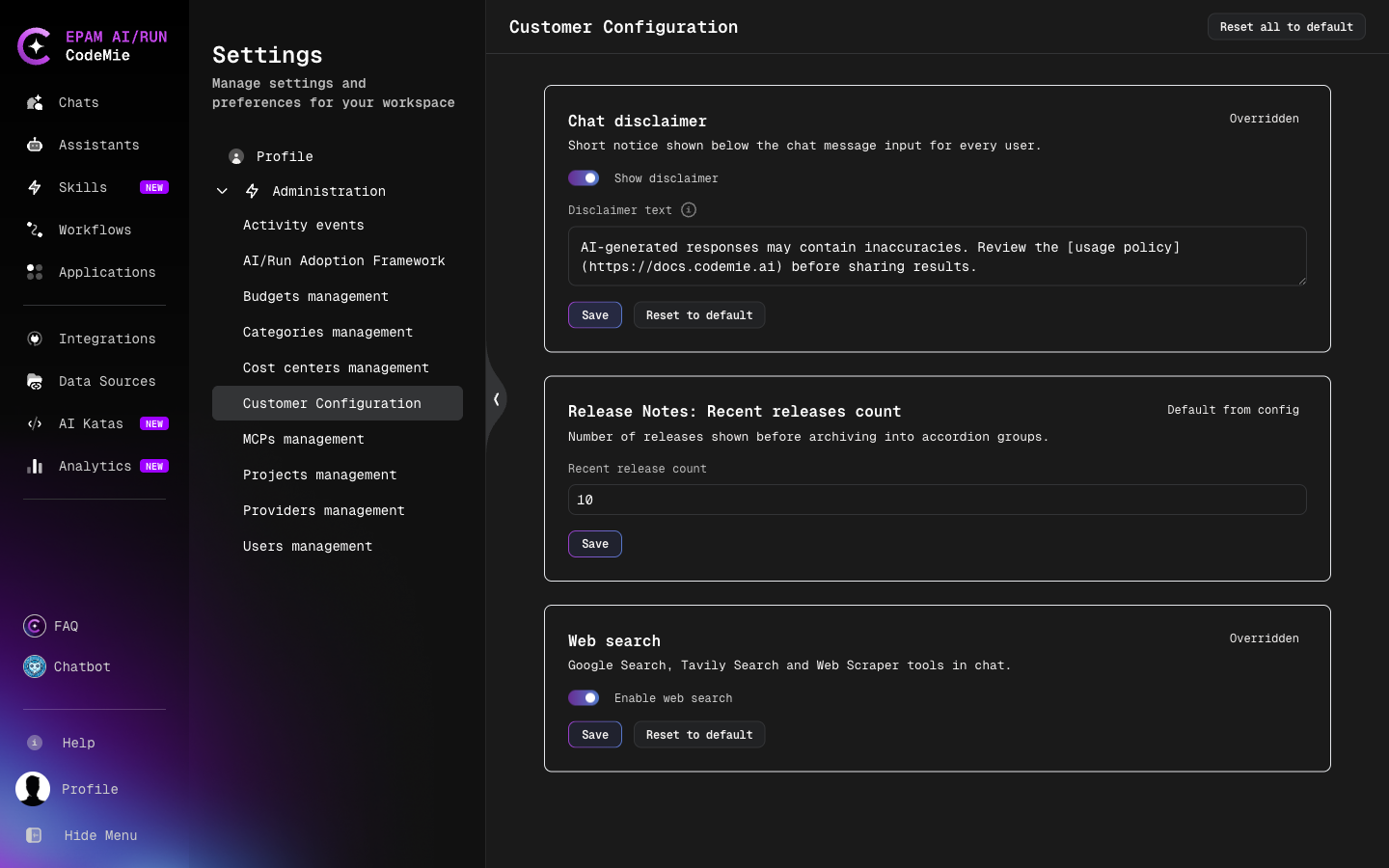This screenshot has width=1389, height=868.
Task: Toggle the Enable web search switch
Action: click(x=584, y=698)
